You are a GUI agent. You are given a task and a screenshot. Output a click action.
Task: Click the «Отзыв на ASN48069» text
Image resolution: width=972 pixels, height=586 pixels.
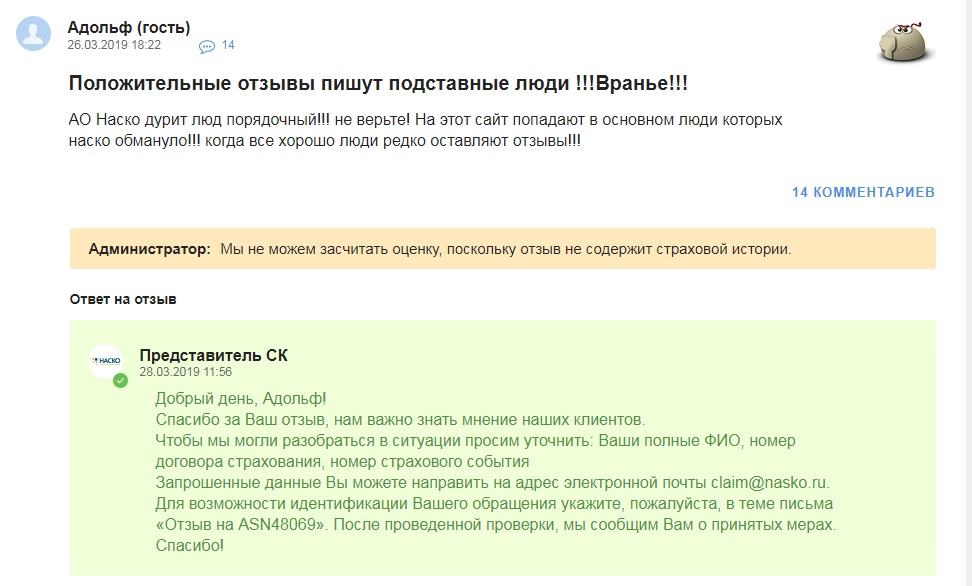click(242, 525)
